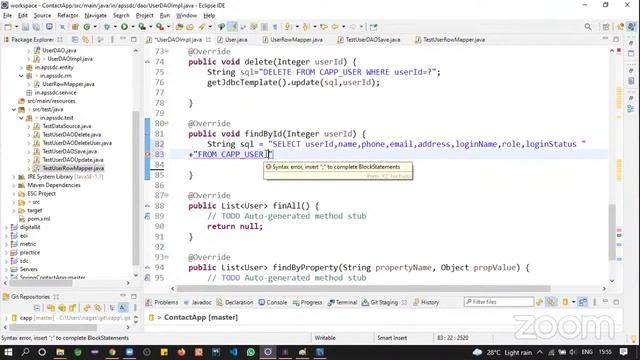640x360 pixels.
Task: Toggle highlighted Mark Occurrences toolbar button
Action: [x=233, y=27]
